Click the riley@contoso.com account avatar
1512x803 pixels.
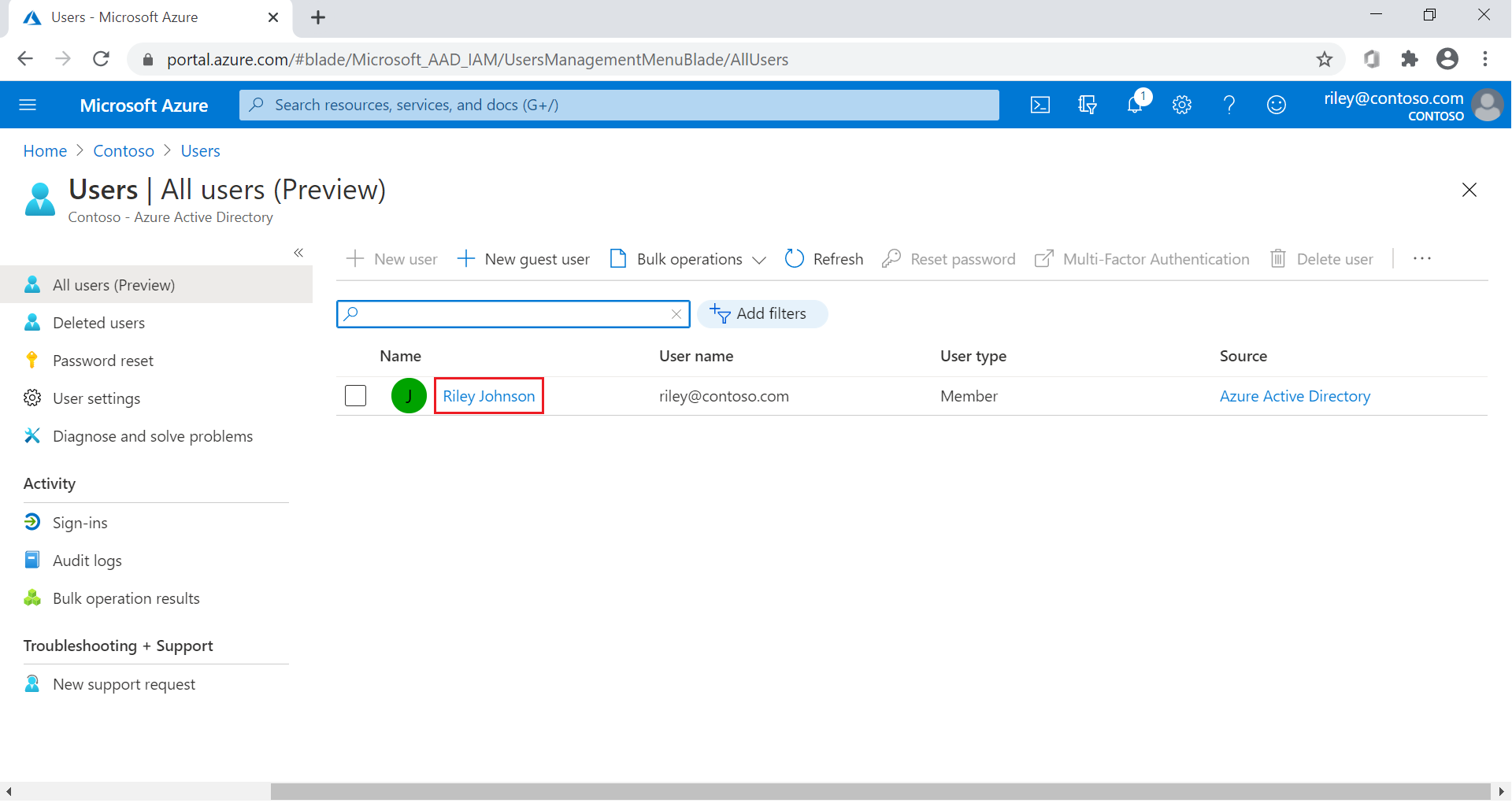tap(1487, 105)
